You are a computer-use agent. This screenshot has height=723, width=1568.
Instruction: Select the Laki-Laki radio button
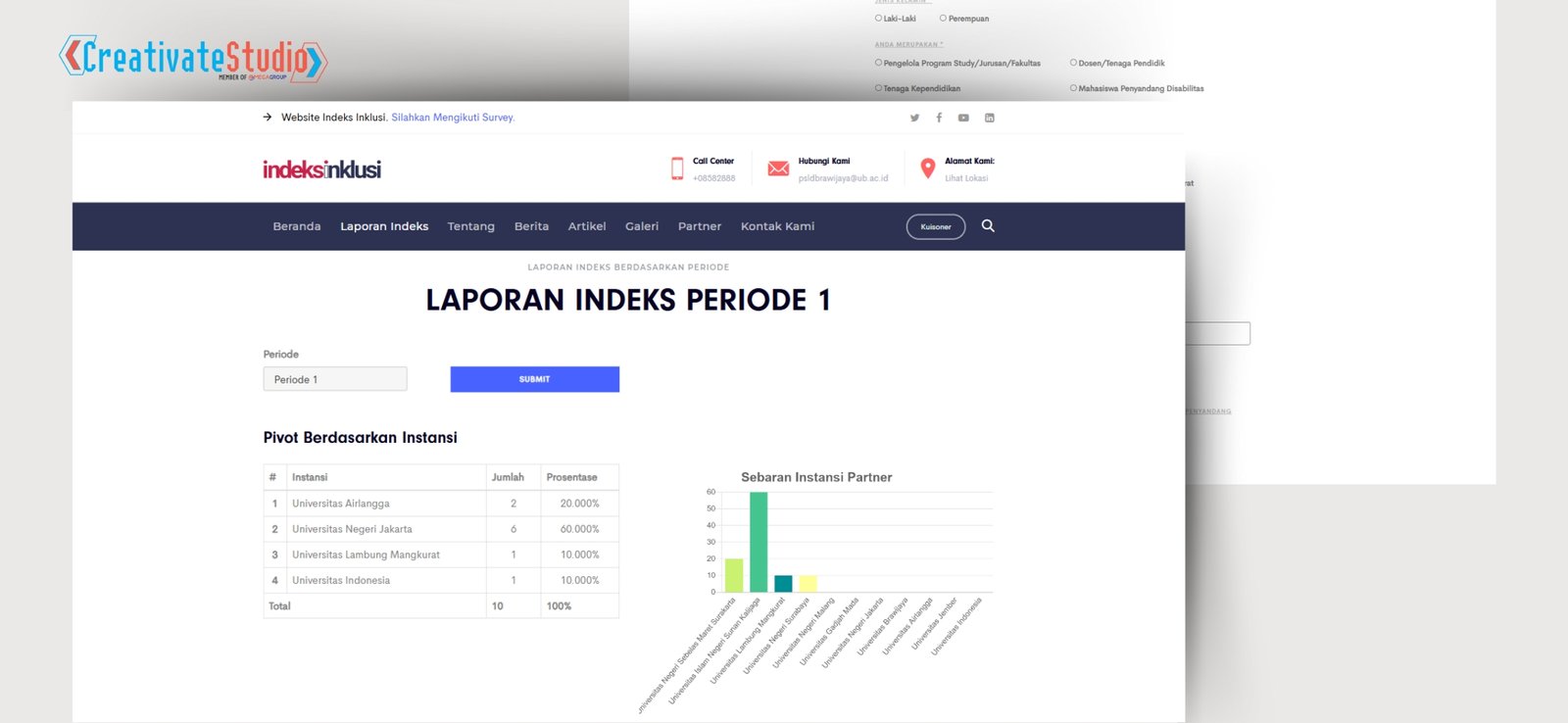879,19
